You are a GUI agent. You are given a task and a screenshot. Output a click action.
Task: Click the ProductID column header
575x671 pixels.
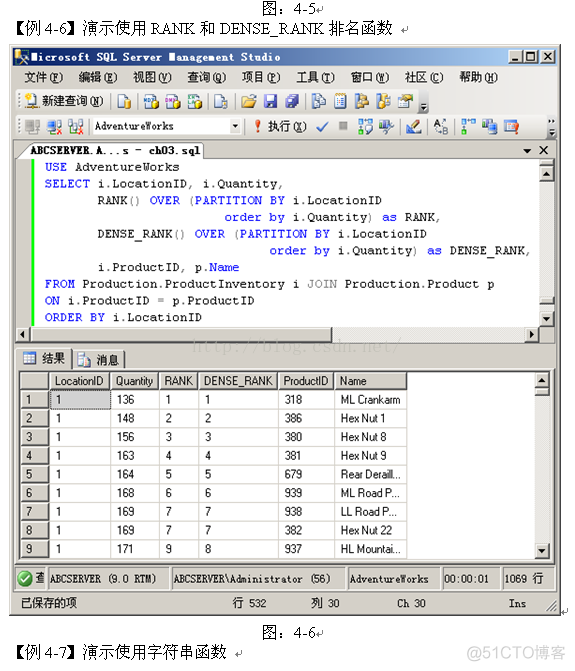click(x=306, y=381)
